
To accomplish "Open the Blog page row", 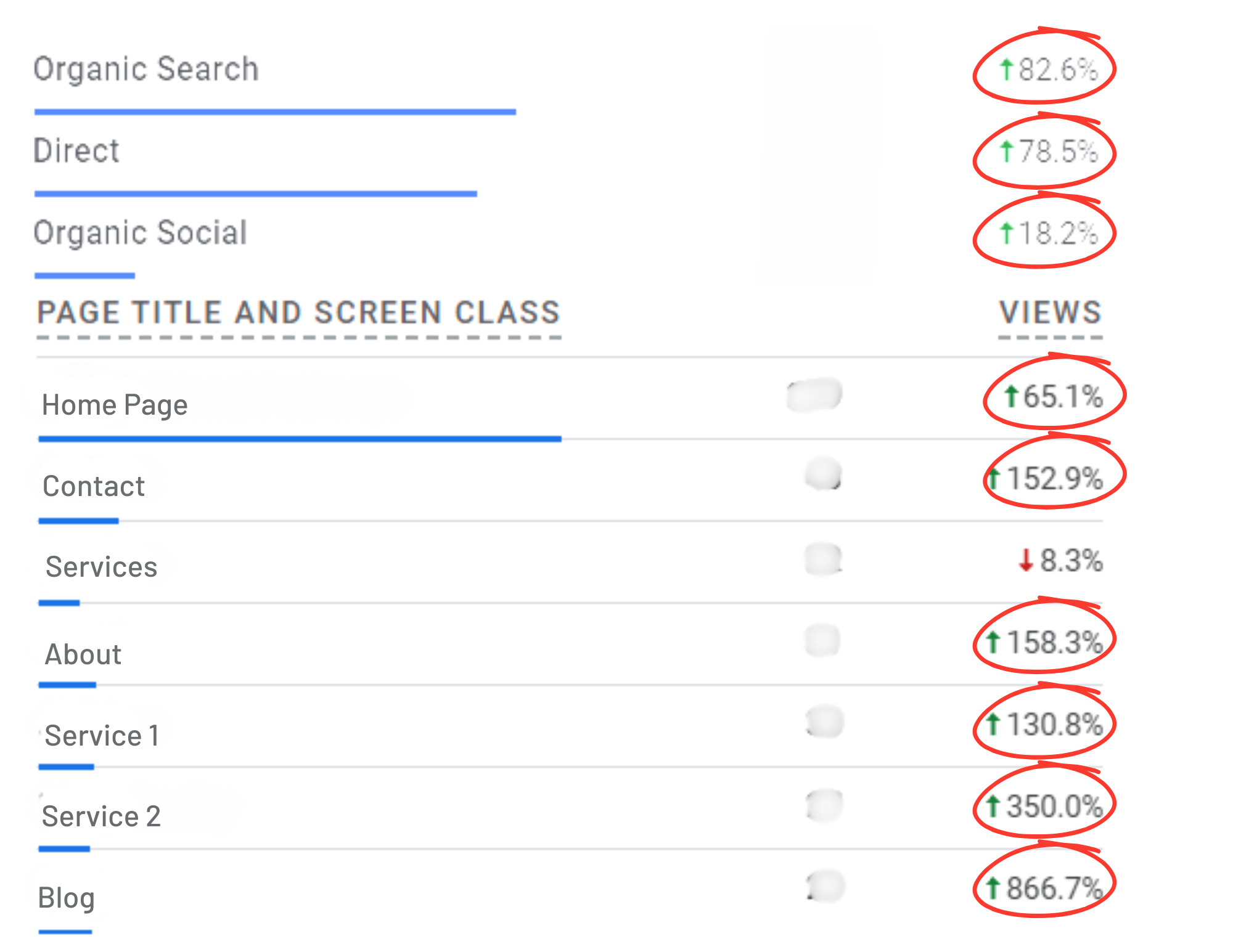I will (67, 898).
